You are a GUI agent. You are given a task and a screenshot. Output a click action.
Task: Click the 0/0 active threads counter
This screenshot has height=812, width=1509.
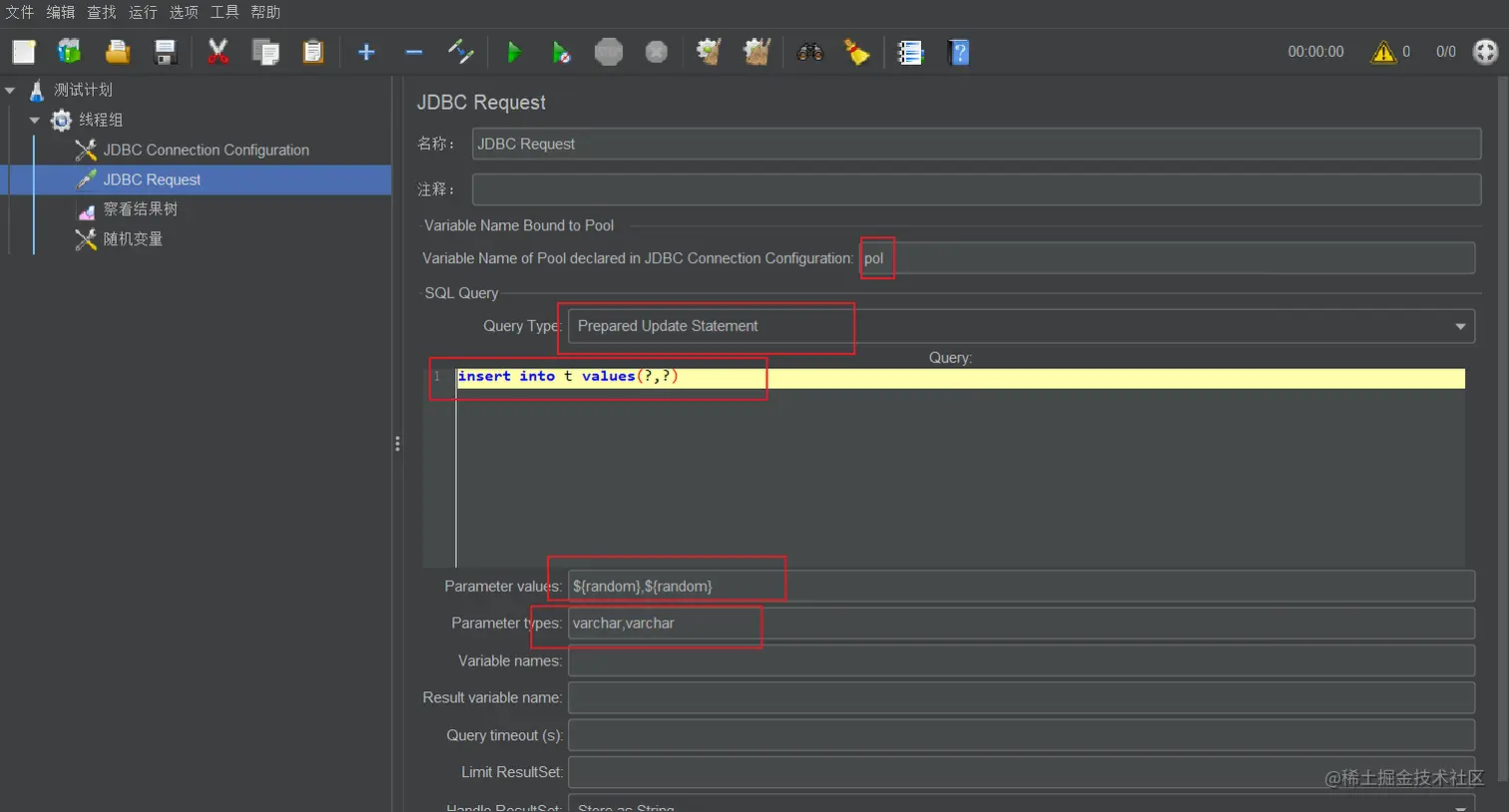[1446, 52]
